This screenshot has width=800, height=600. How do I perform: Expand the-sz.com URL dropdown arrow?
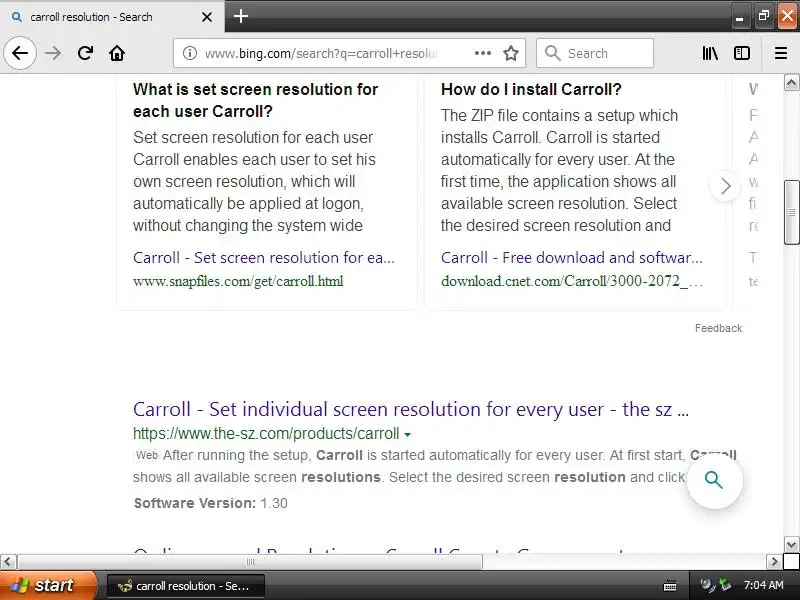[407, 435]
